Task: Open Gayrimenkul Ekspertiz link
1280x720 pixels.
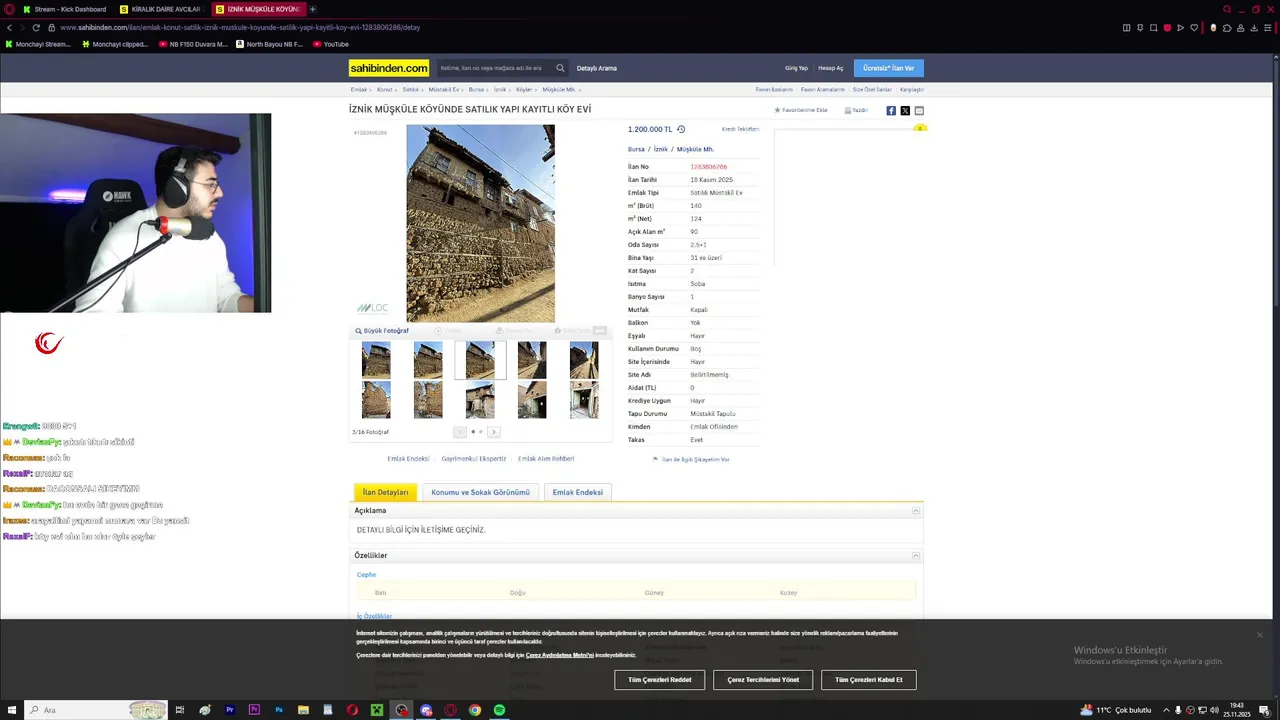Action: [474, 459]
